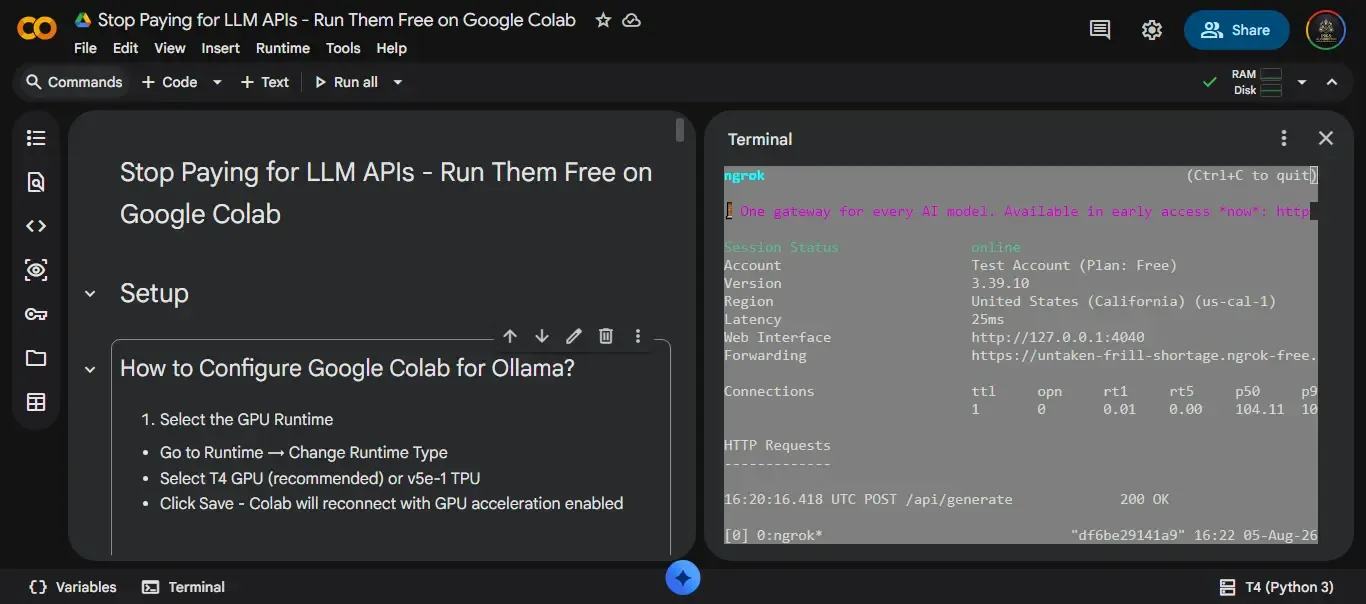Click the notebook title text
The image size is (1366, 604).
tap(337, 20)
